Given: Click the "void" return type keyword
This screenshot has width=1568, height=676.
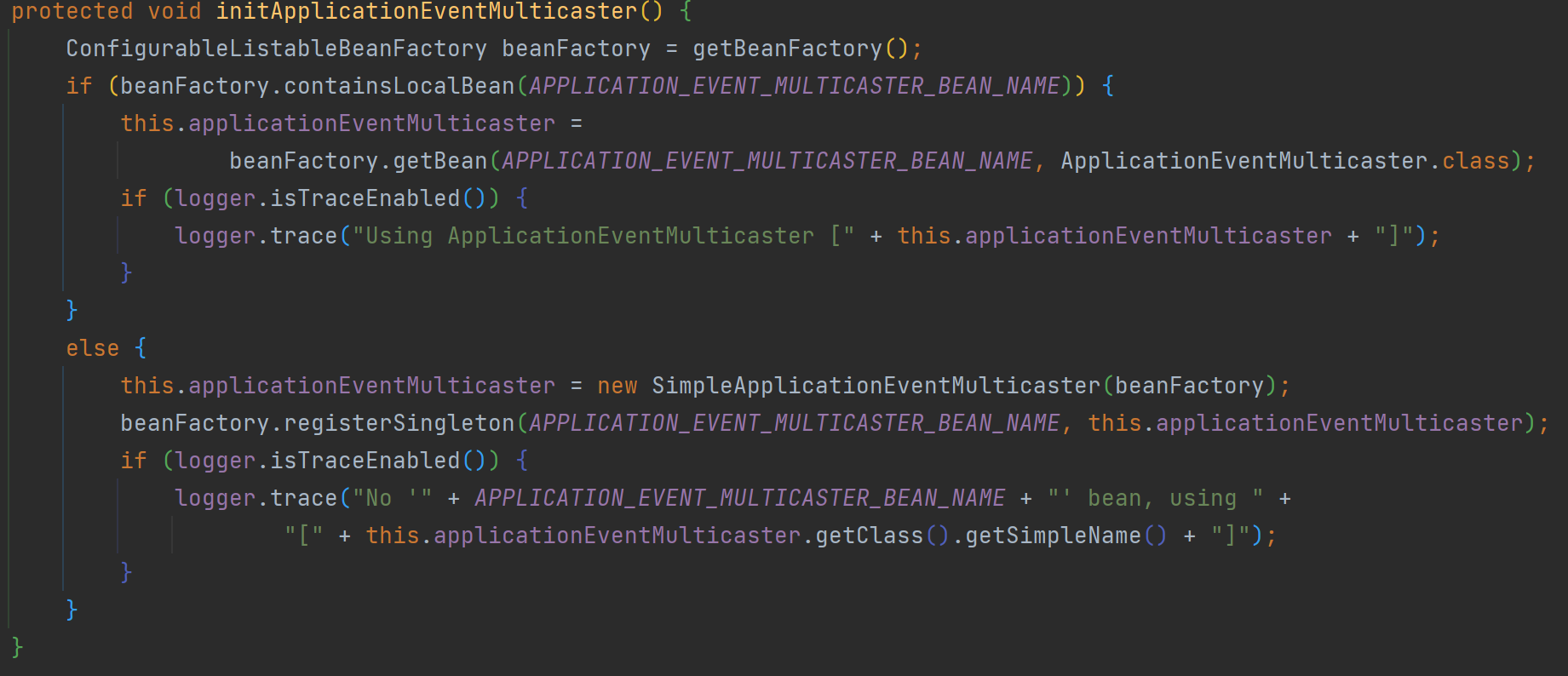Looking at the screenshot, I should [x=175, y=11].
